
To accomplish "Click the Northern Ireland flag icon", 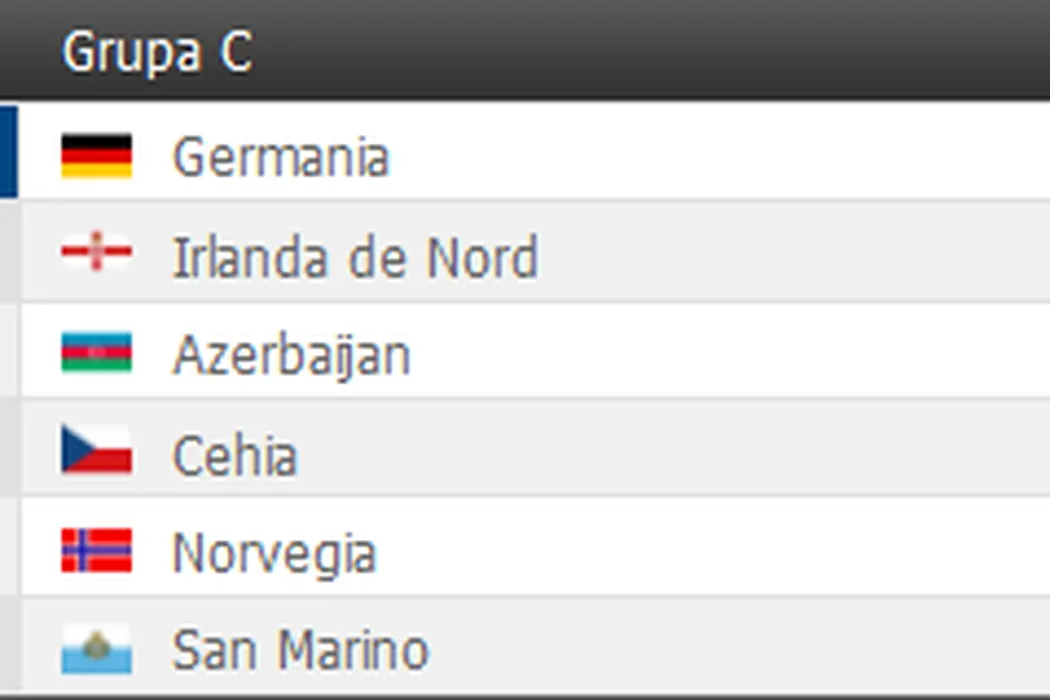I will [x=96, y=253].
